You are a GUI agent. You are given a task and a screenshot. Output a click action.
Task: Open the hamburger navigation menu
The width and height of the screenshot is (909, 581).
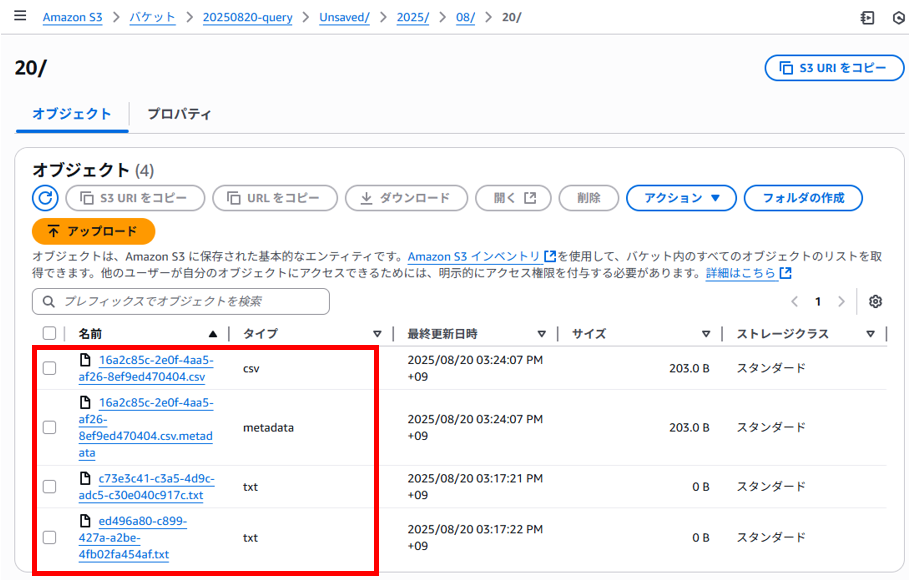click(20, 16)
